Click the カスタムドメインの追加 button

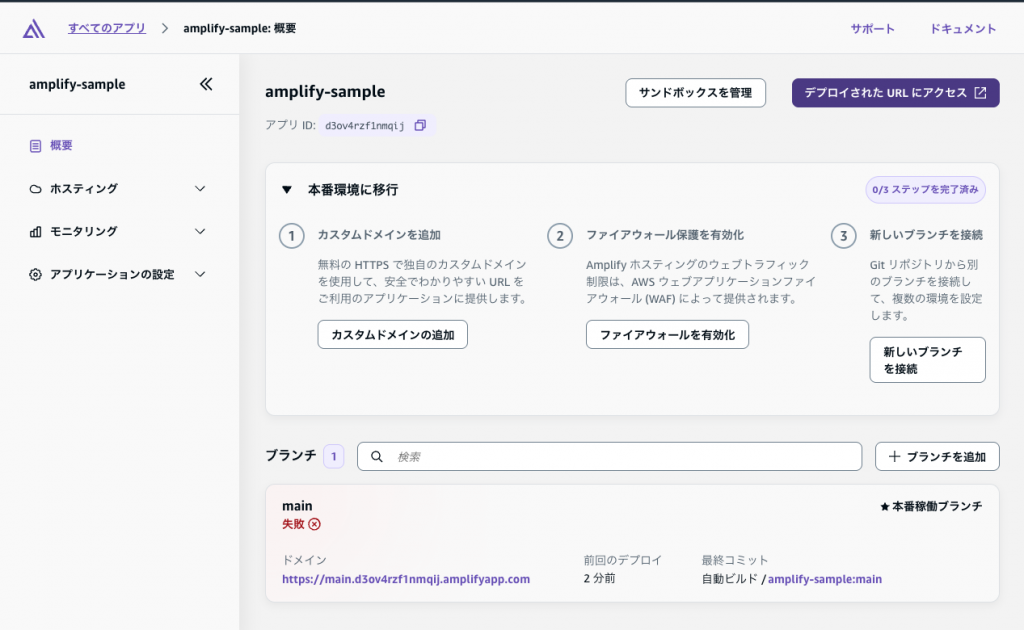(391, 335)
